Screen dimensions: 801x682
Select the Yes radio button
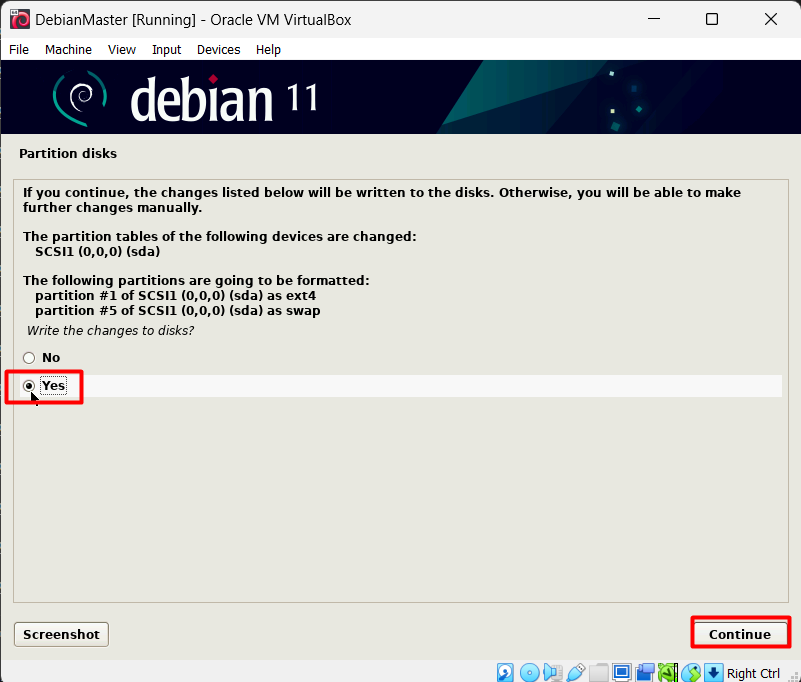click(29, 386)
